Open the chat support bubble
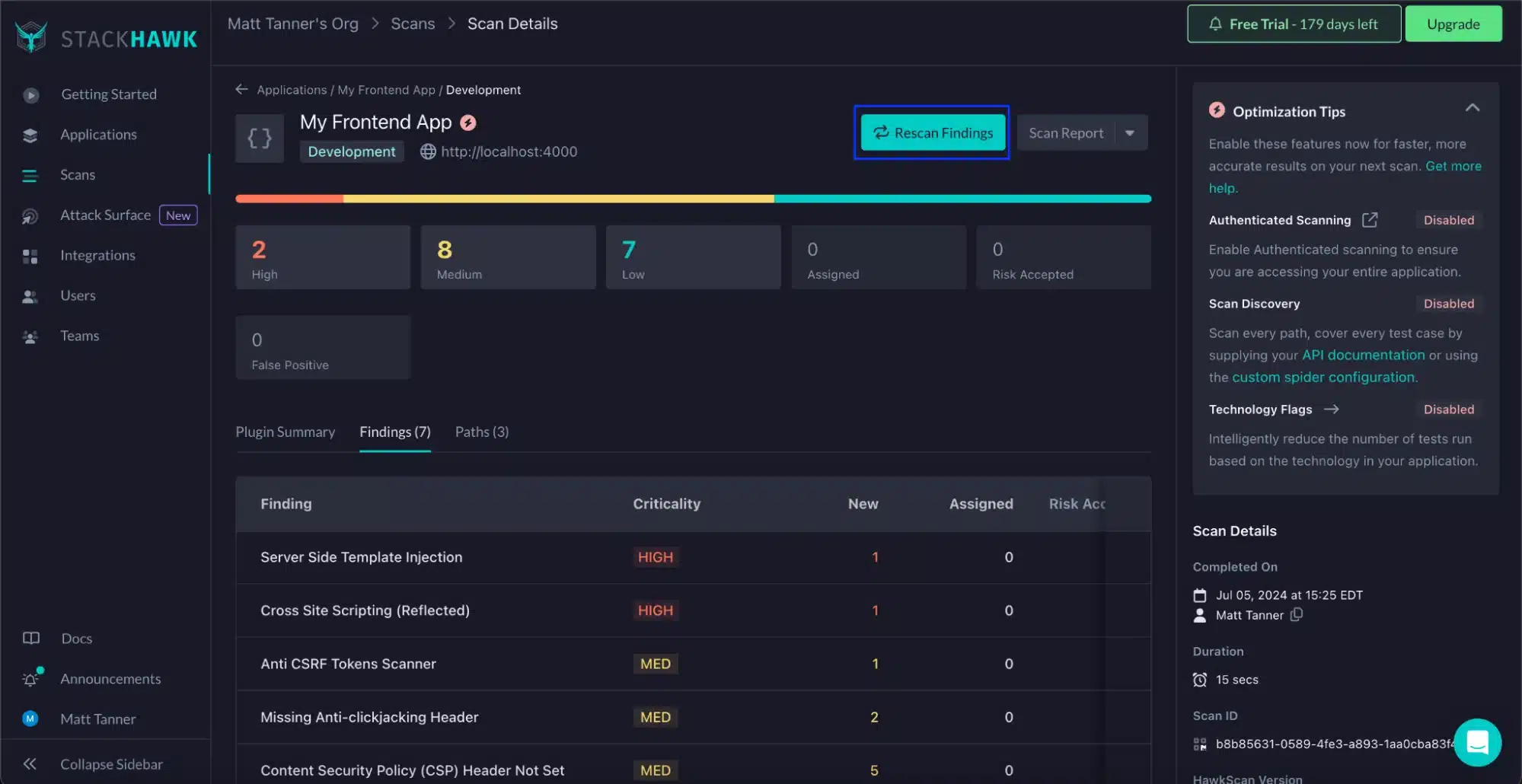This screenshot has height=784, width=1522. point(1476,742)
